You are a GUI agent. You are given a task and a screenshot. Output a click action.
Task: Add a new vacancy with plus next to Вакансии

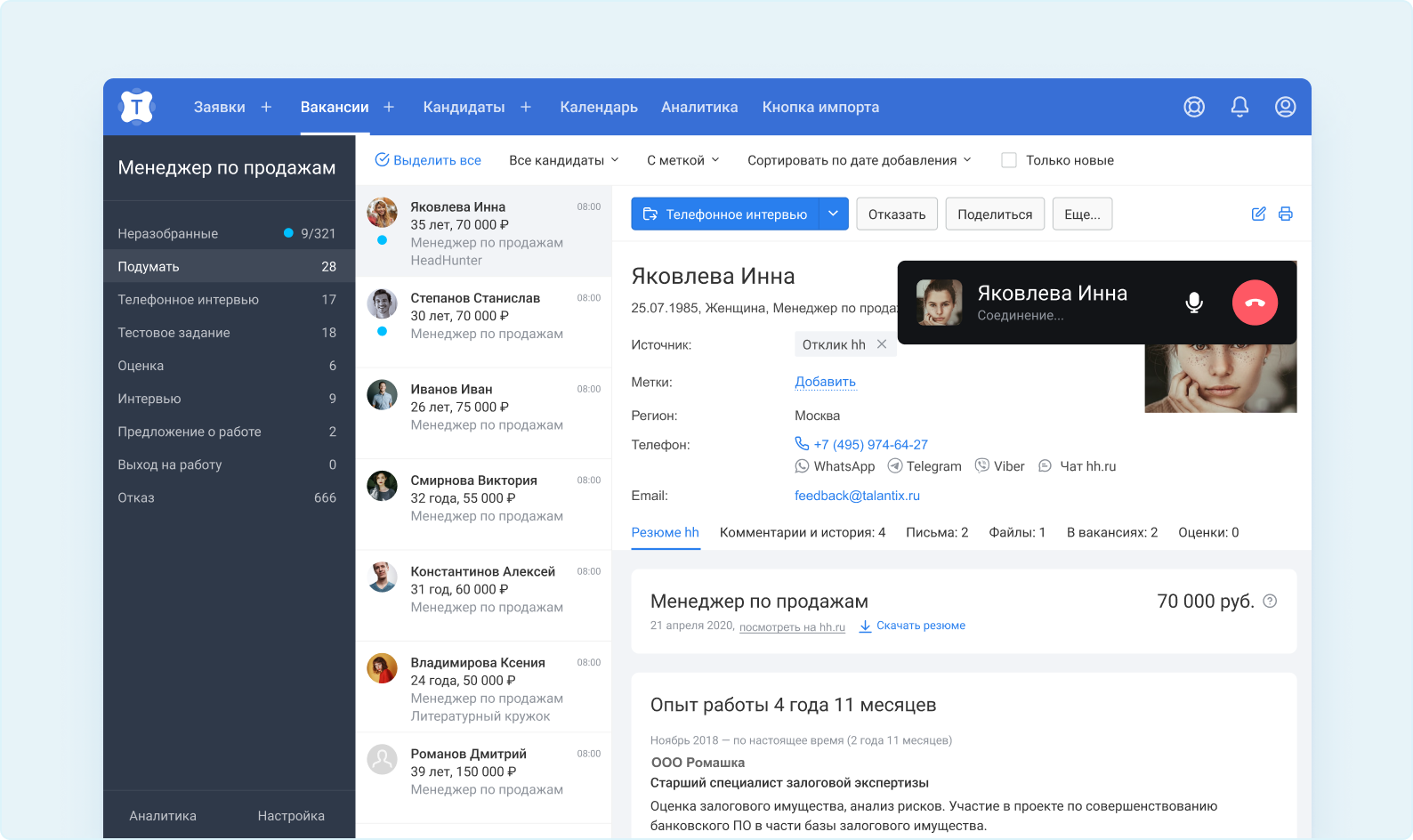coord(389,107)
